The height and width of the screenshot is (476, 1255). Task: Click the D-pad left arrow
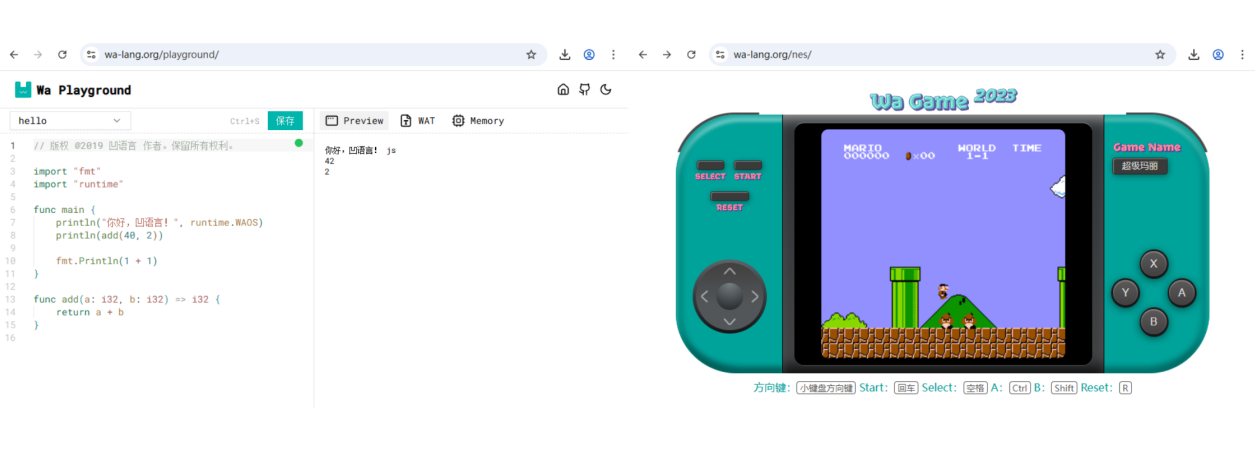pos(704,296)
